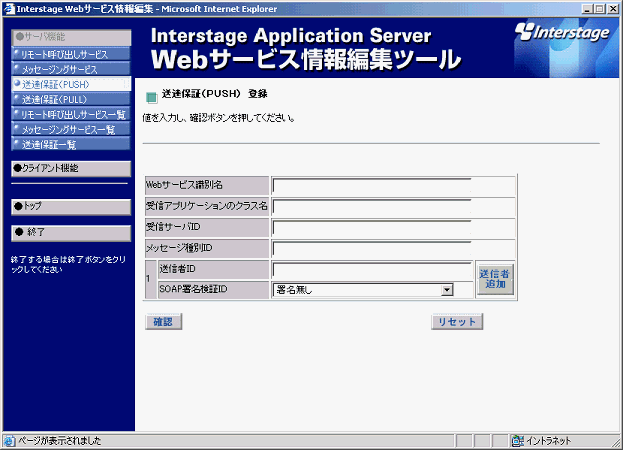The image size is (623, 450).
Task: Click the イントラネット zone icon in status bar
Action: pyautogui.click(x=517, y=440)
